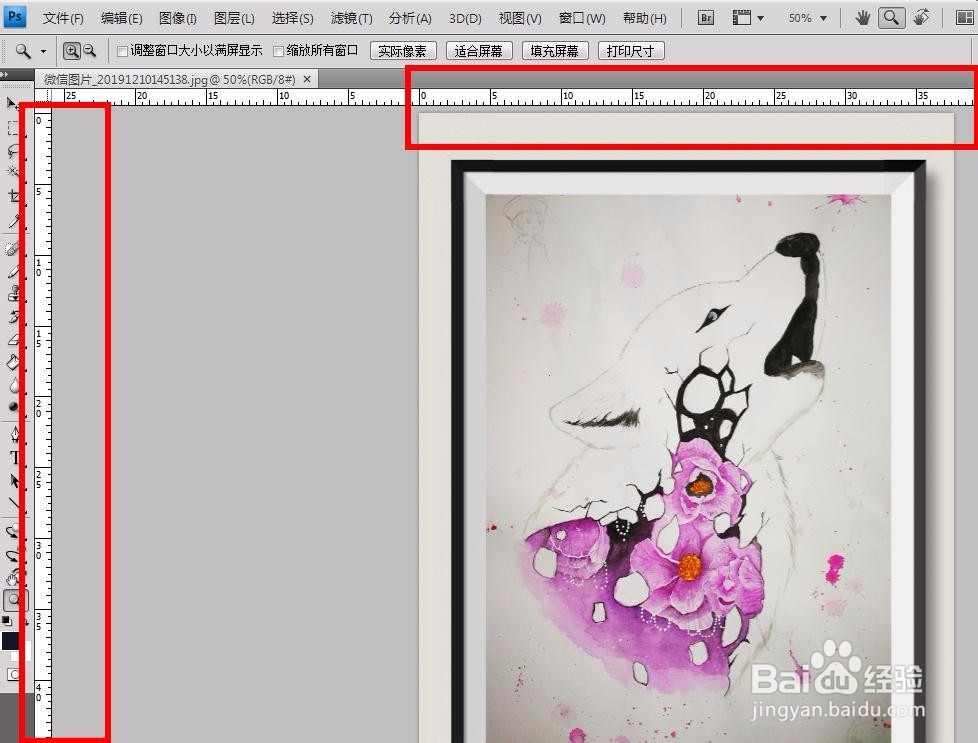Select the Paint Bucket tool
Screen dimensions: 978x743
coord(12,362)
